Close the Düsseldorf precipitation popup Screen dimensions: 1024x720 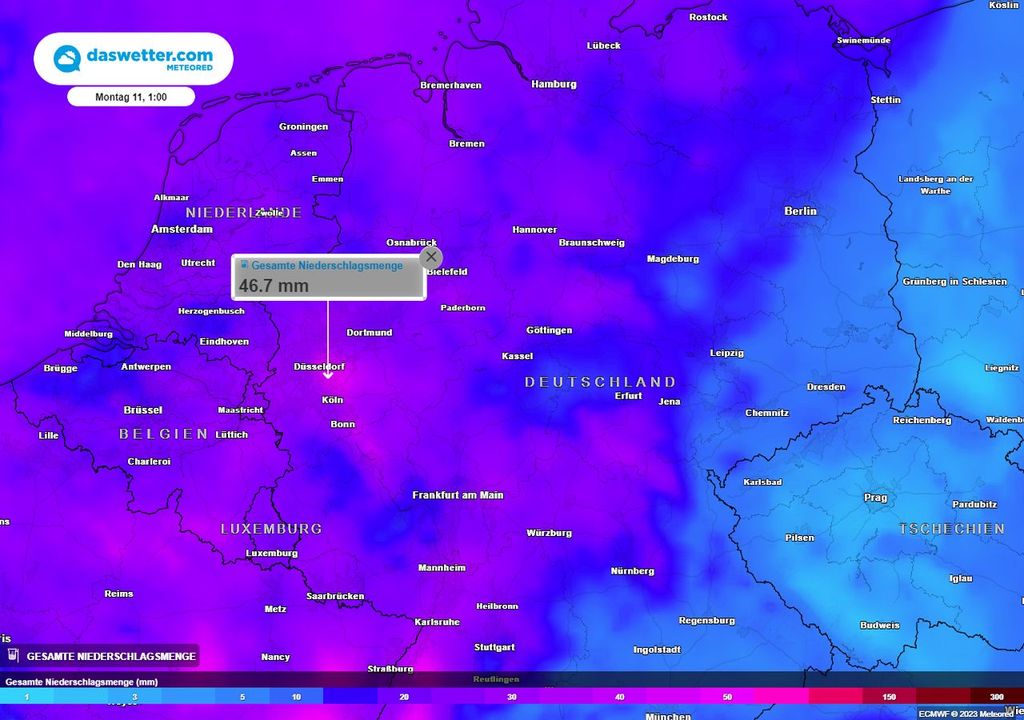[x=431, y=257]
